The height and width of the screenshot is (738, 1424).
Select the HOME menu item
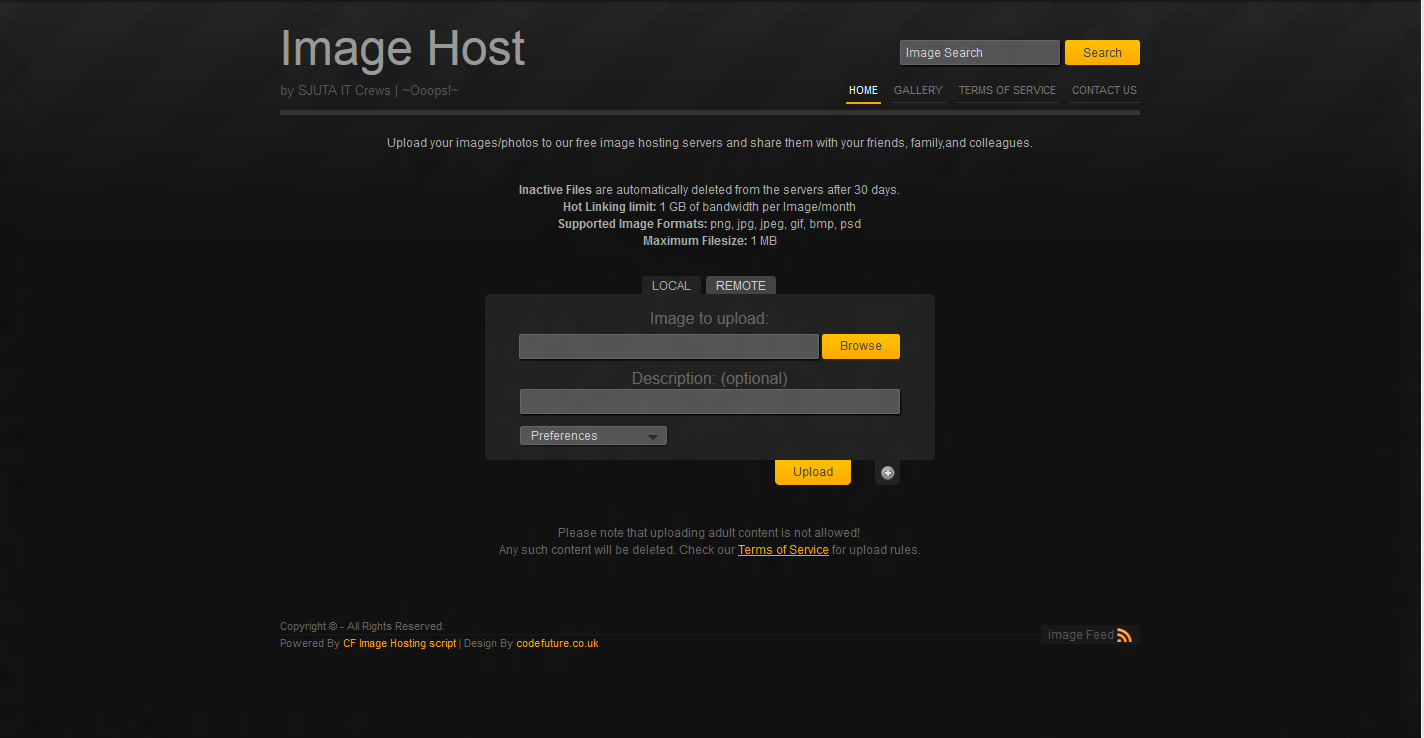pos(863,90)
